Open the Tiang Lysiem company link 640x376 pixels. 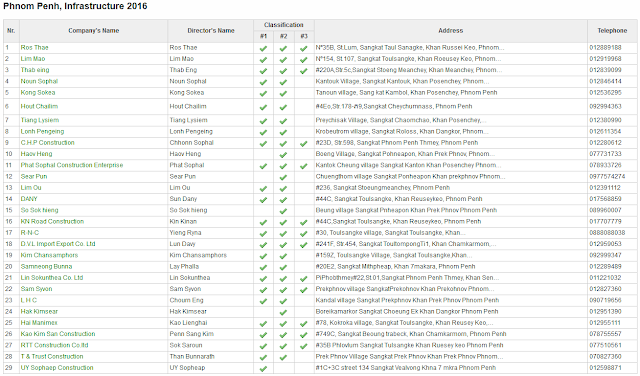click(x=40, y=120)
